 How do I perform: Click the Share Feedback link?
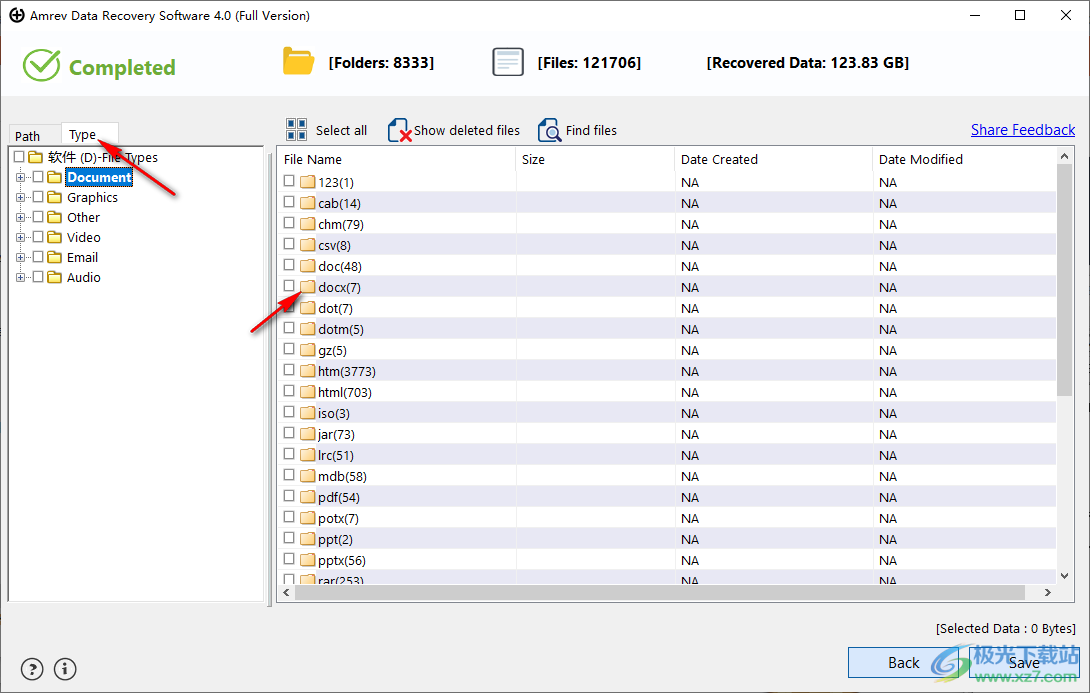click(x=1023, y=129)
